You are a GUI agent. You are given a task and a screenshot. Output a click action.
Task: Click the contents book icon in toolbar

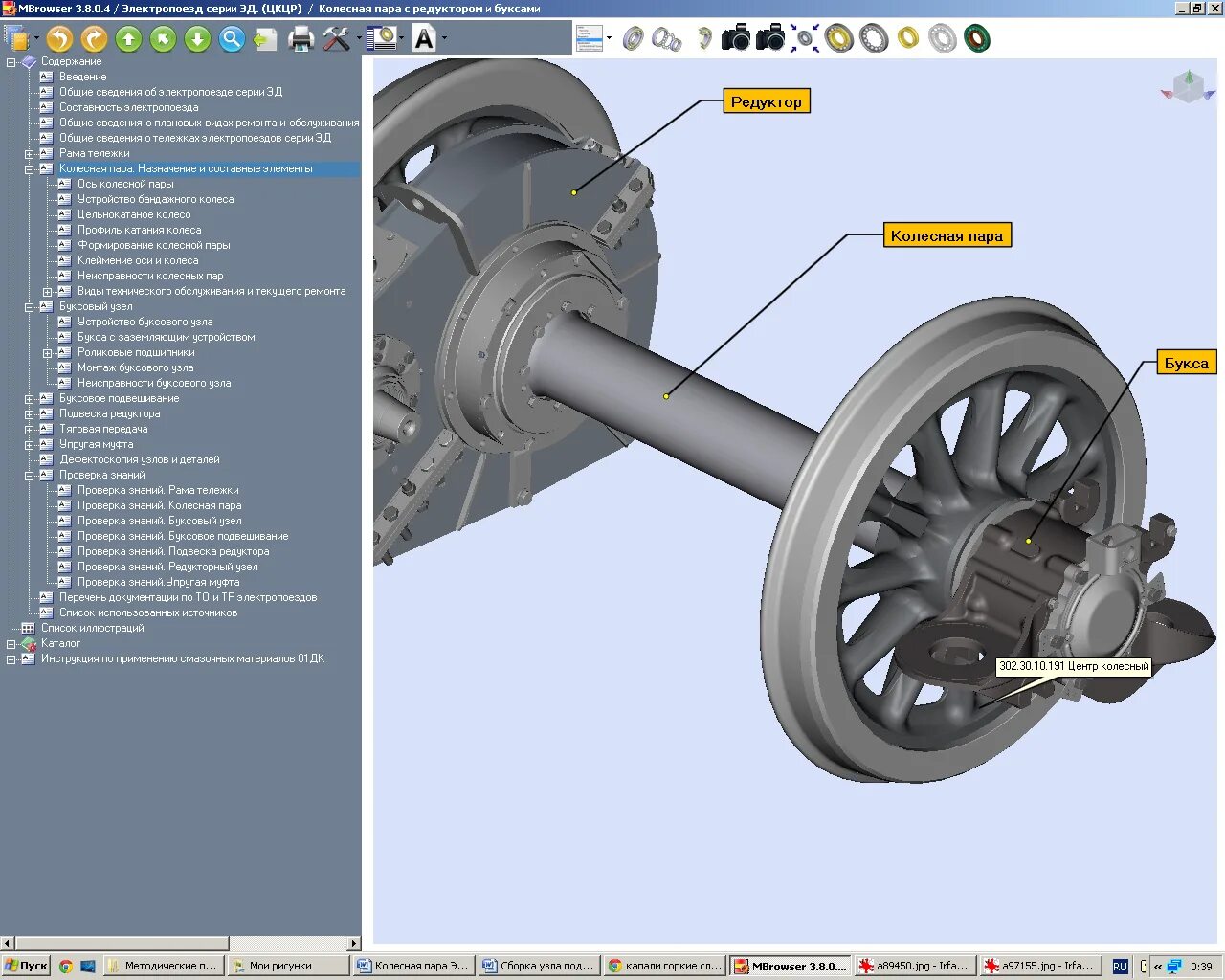[17, 38]
